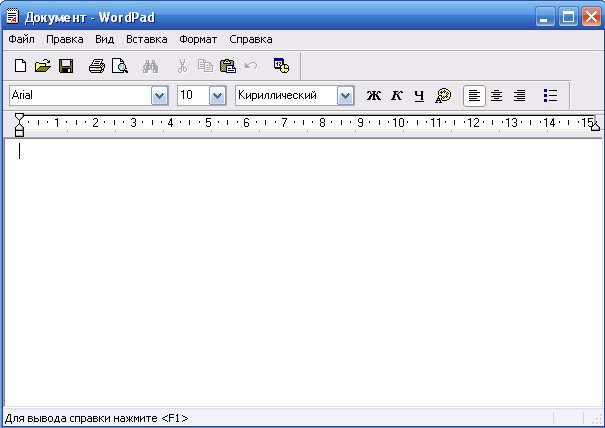Insert date and time with the calendar clock icon
Image resolution: width=605 pixels, height=428 pixels.
281,65
